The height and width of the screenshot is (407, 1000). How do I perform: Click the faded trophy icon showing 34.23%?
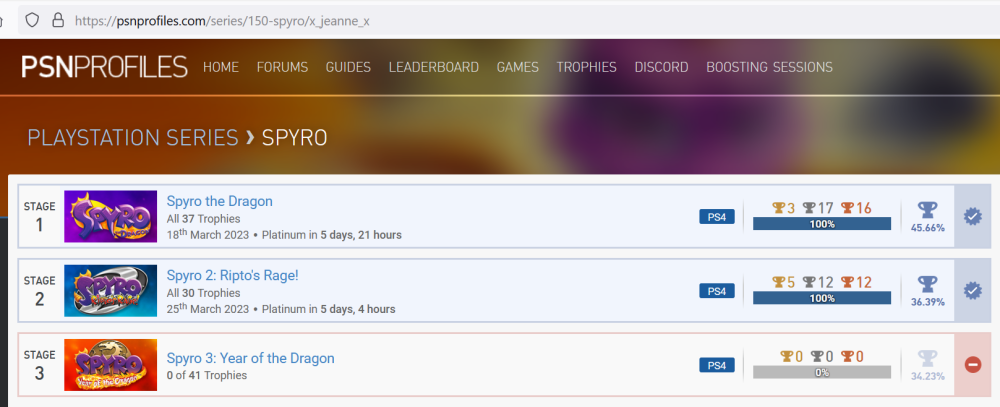pyautogui.click(x=928, y=359)
